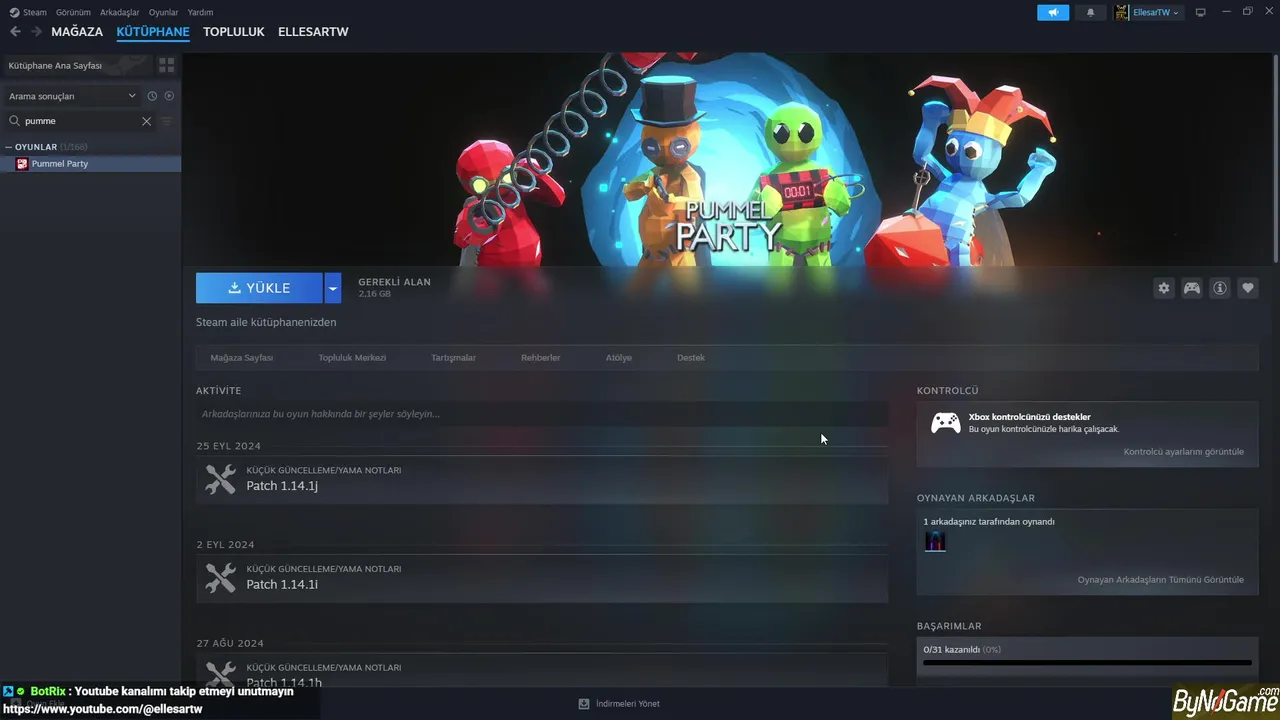This screenshot has width=1280, height=720.
Task: Open Oynayan Arkadaşların Tümünü Görüntüle
Action: pyautogui.click(x=1161, y=580)
